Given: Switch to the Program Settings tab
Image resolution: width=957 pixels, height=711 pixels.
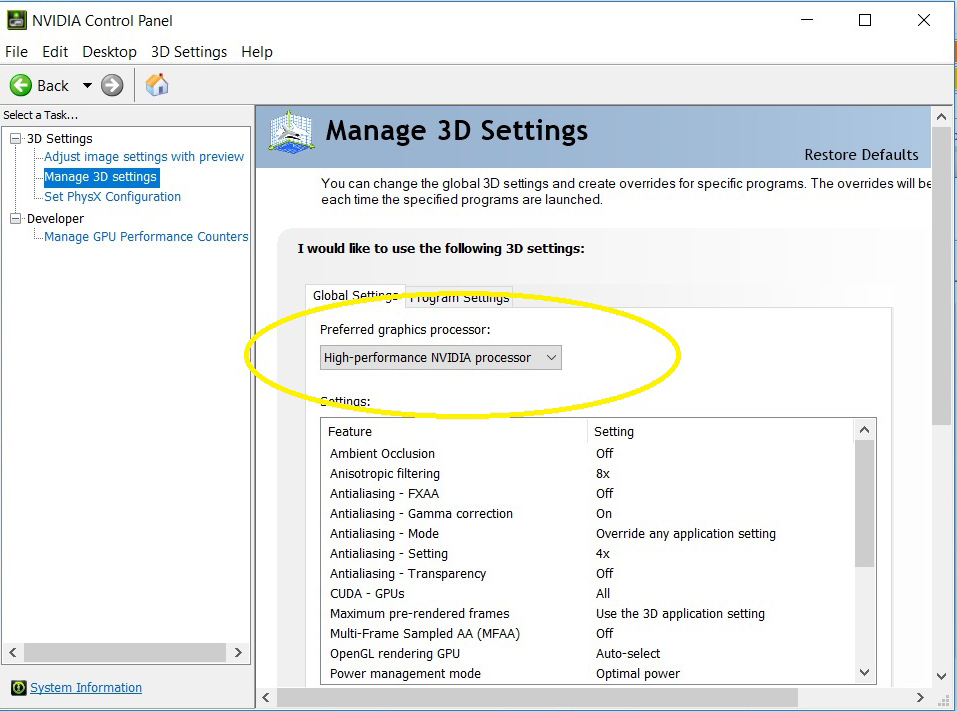Looking at the screenshot, I should (x=459, y=297).
